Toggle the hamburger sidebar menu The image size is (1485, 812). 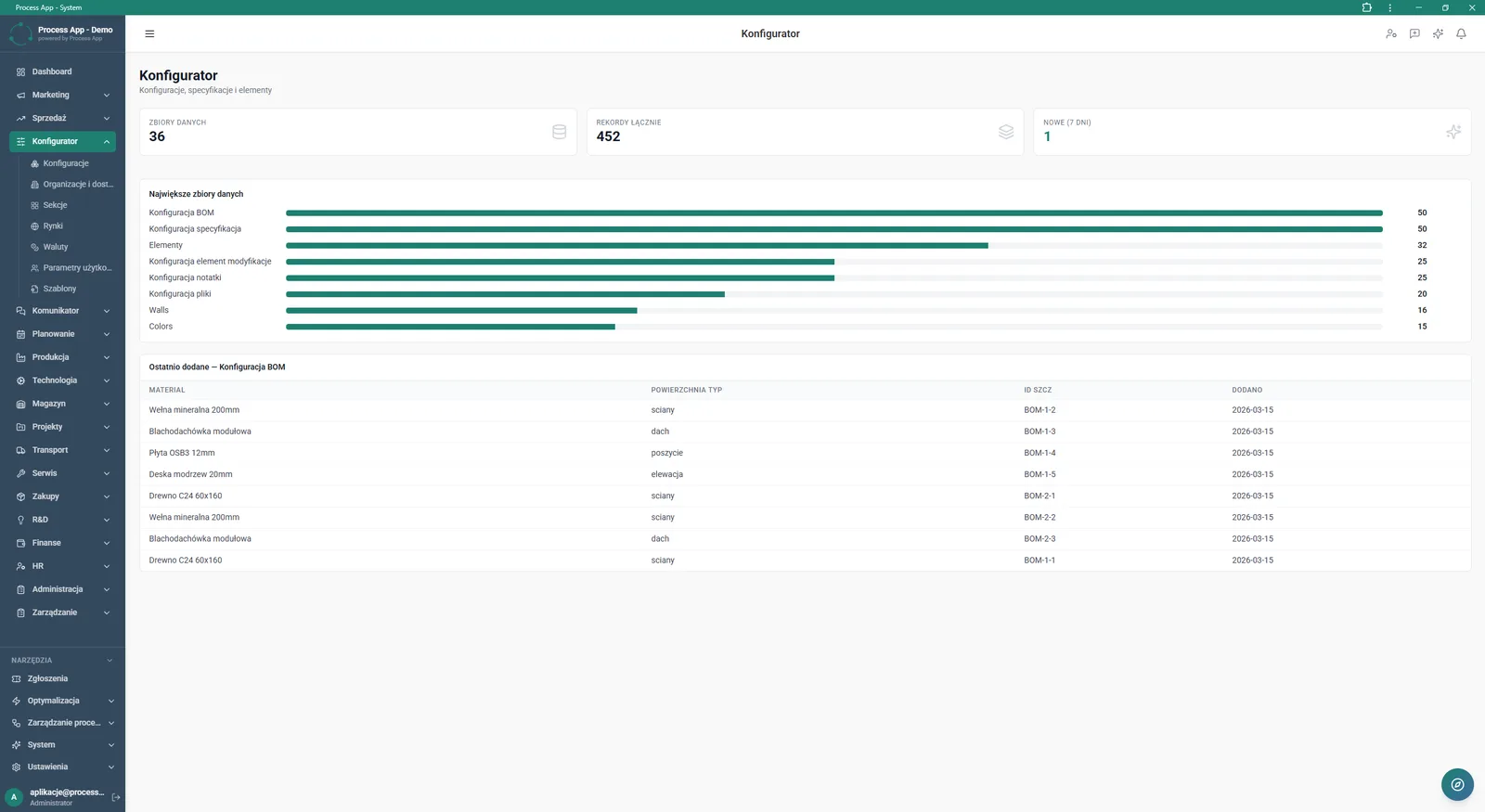click(149, 33)
